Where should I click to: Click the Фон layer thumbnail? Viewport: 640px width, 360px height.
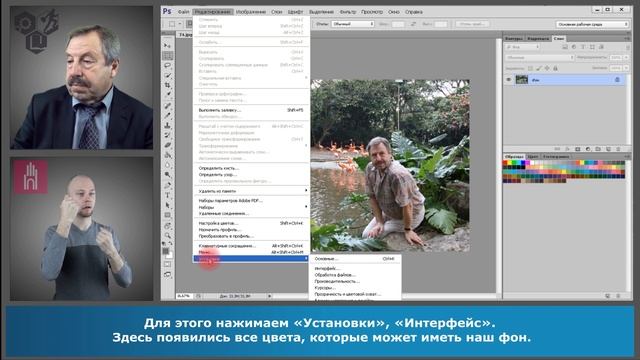click(x=522, y=80)
